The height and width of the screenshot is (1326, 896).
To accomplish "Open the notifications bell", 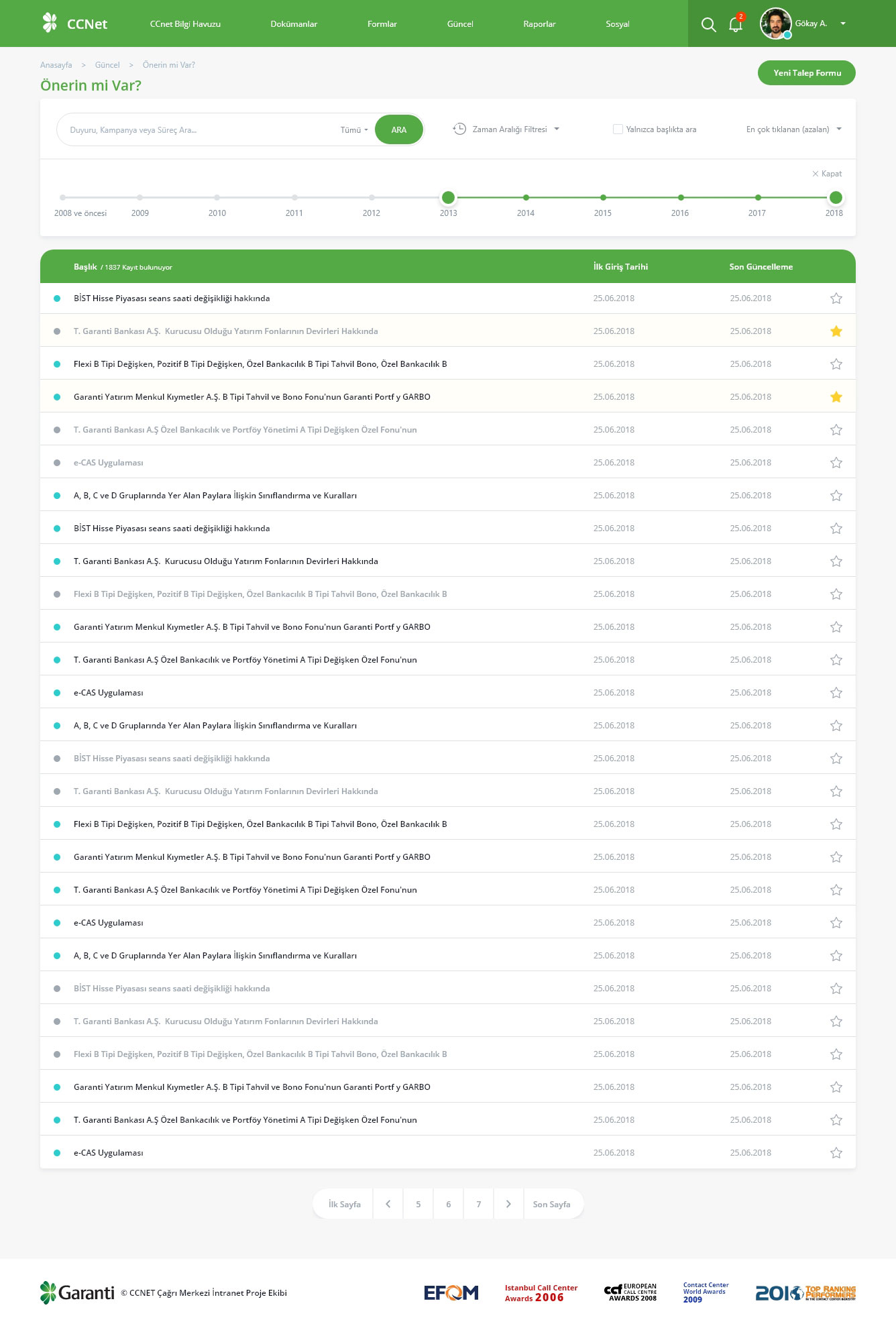I will pyautogui.click(x=736, y=25).
